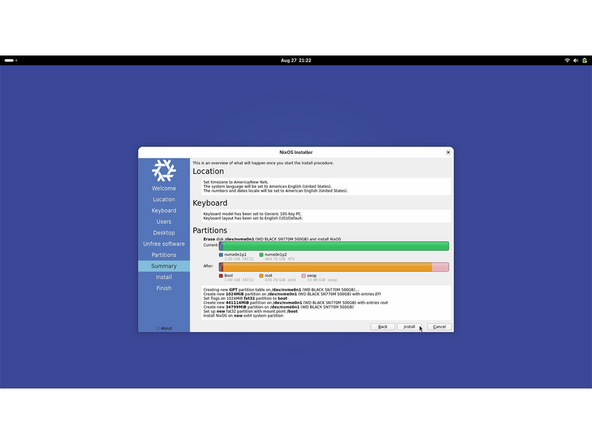This screenshot has width=592, height=444.
Task: Click the battery power icon in the top bar
Action: pos(584,60)
